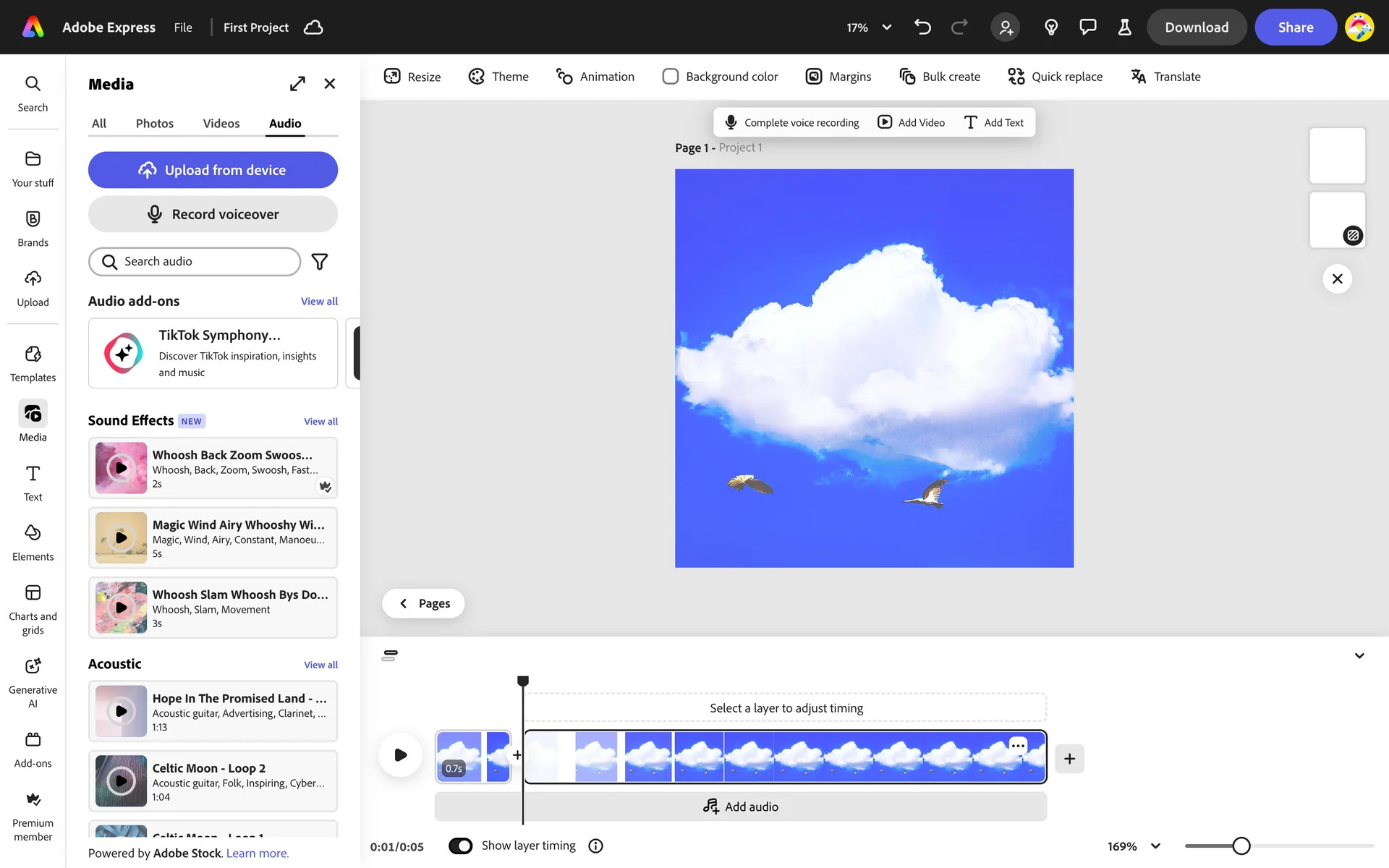Screen dimensions: 1389x868
Task: Click the cloud sync status icon
Action: pos(313,27)
